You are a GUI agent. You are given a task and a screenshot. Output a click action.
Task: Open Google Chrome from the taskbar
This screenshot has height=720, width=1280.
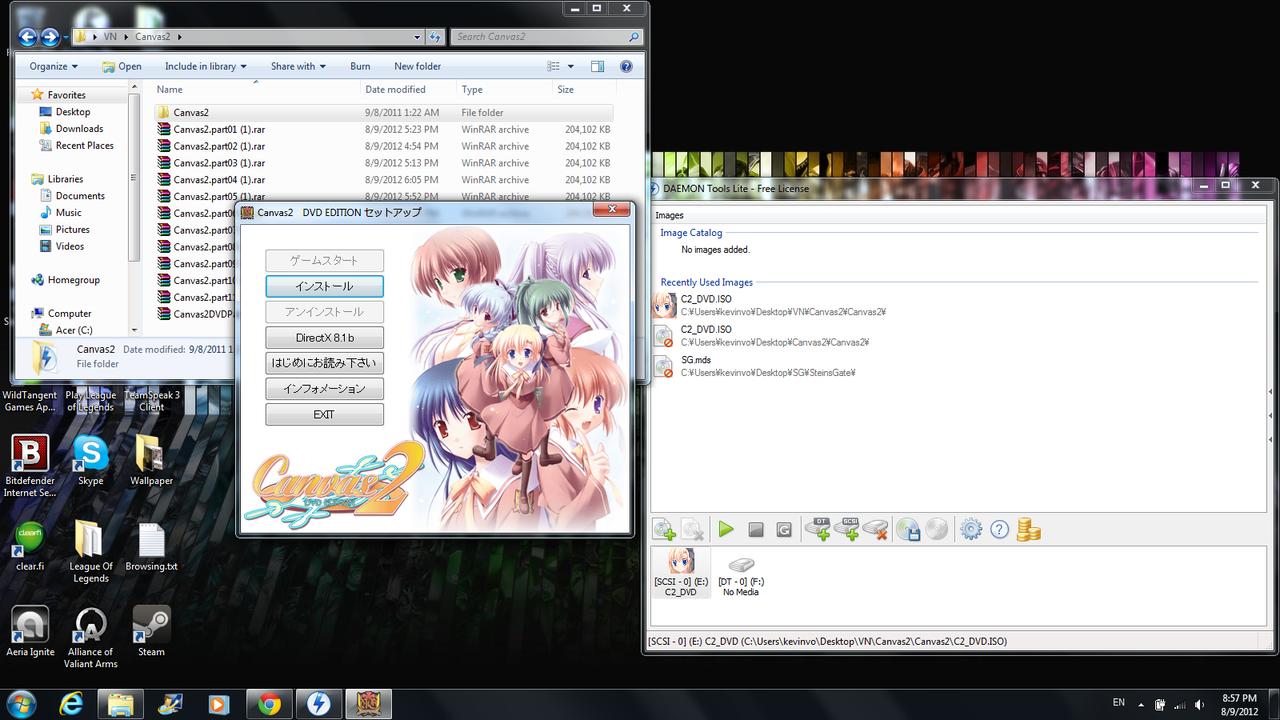tap(269, 704)
